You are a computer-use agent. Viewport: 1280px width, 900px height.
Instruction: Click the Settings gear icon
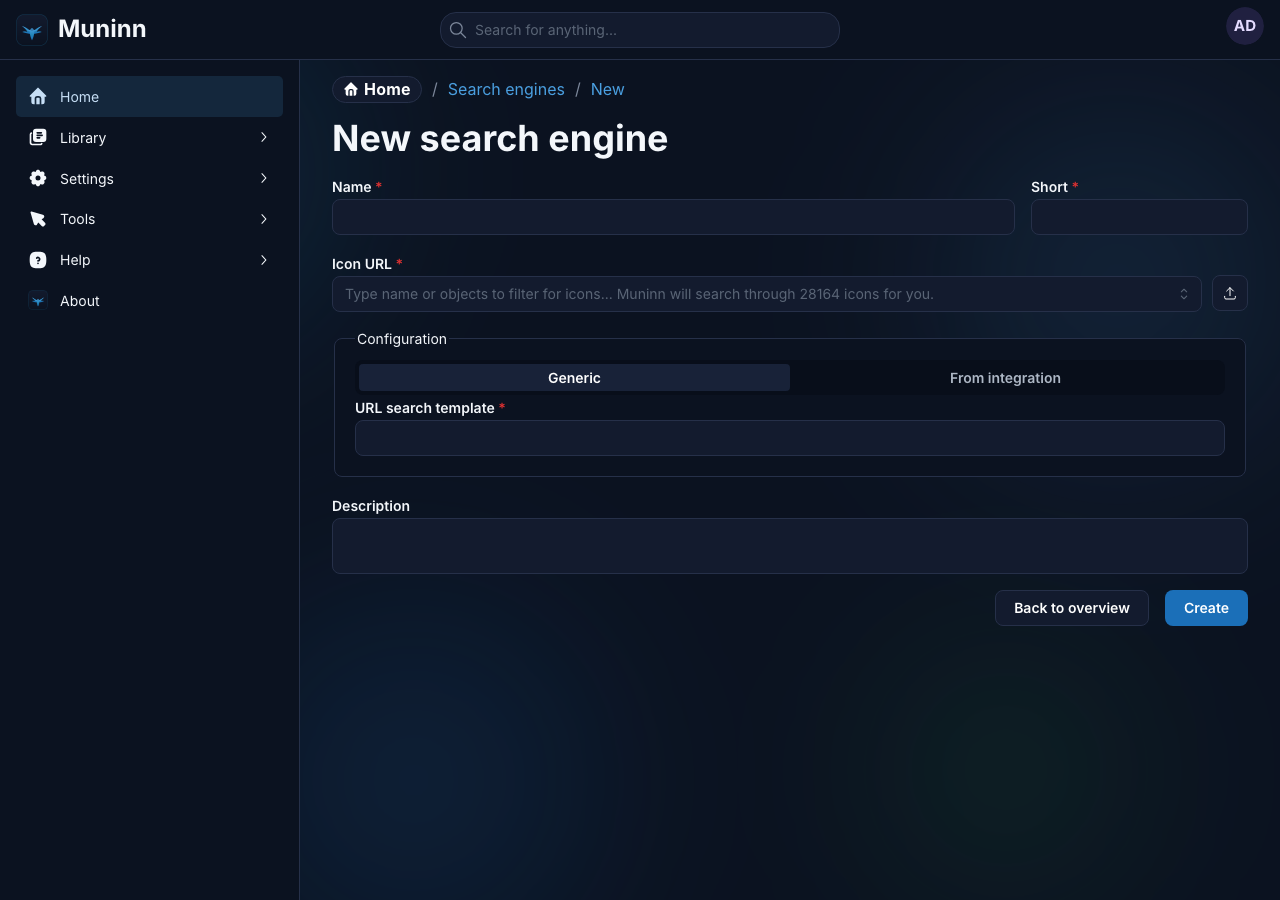[38, 179]
